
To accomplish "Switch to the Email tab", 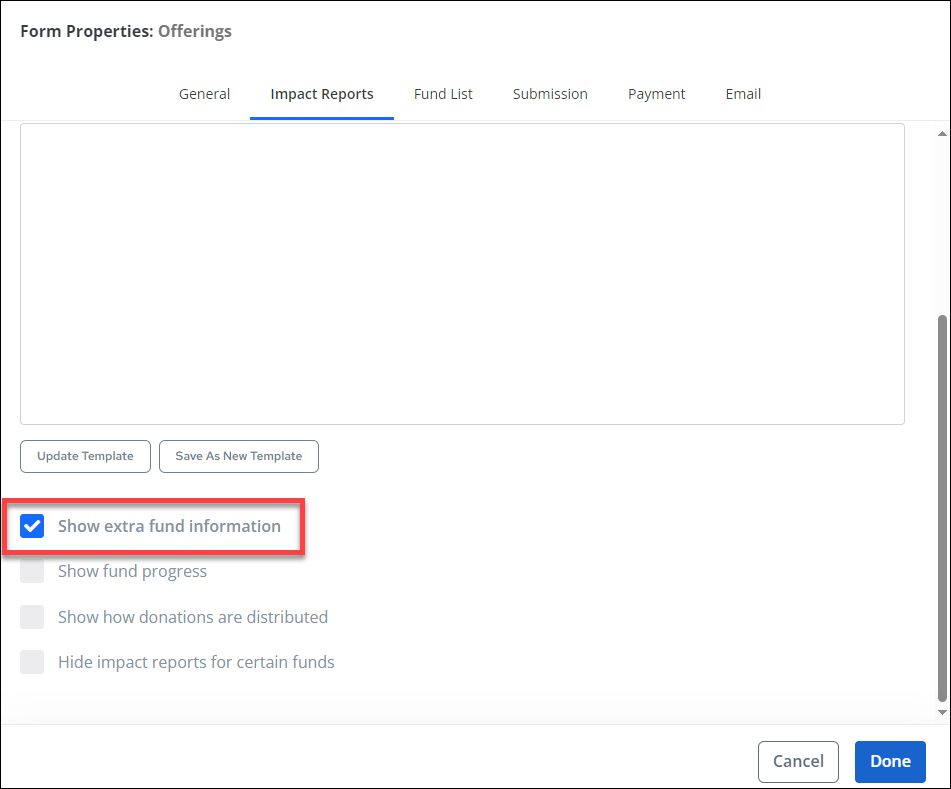I will point(743,94).
